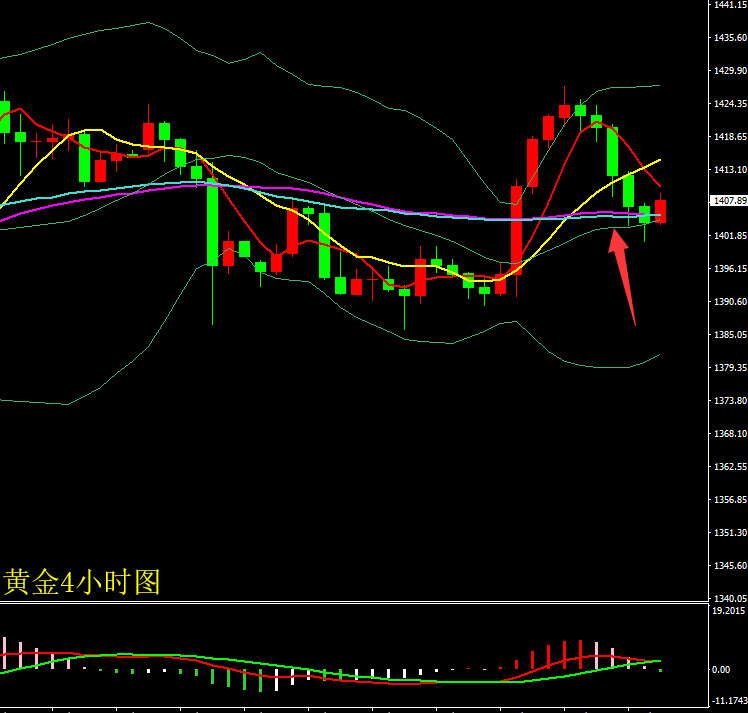This screenshot has width=748, height=713.
Task: Choose the 1362.55 price scale label
Action: click(730, 467)
